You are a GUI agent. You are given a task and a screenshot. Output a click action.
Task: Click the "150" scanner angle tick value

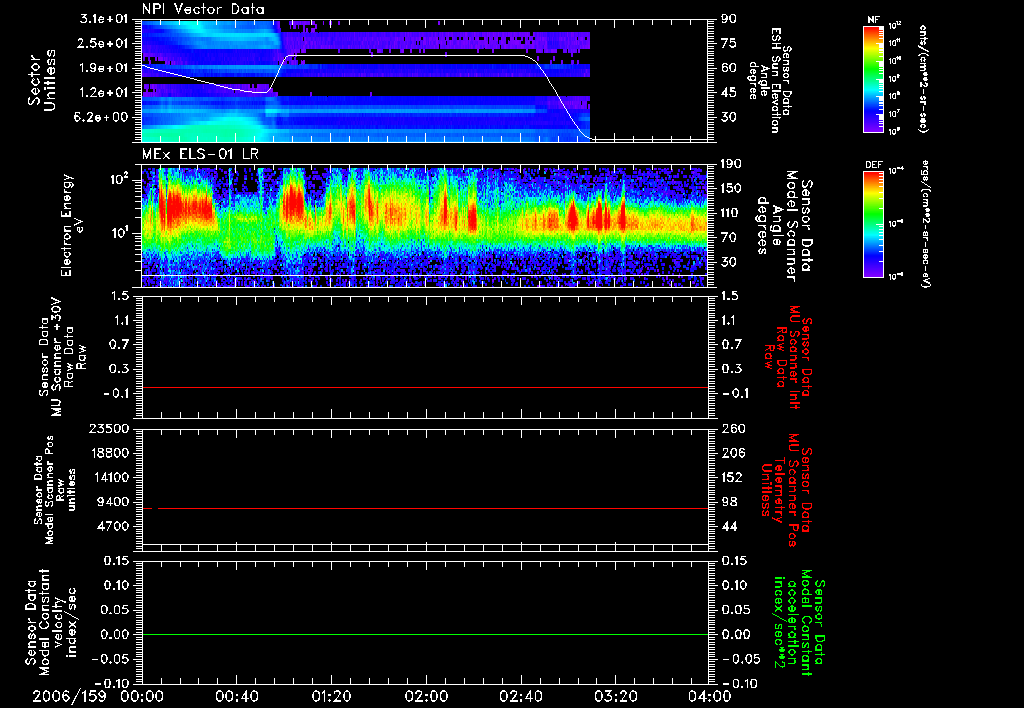pos(731,188)
